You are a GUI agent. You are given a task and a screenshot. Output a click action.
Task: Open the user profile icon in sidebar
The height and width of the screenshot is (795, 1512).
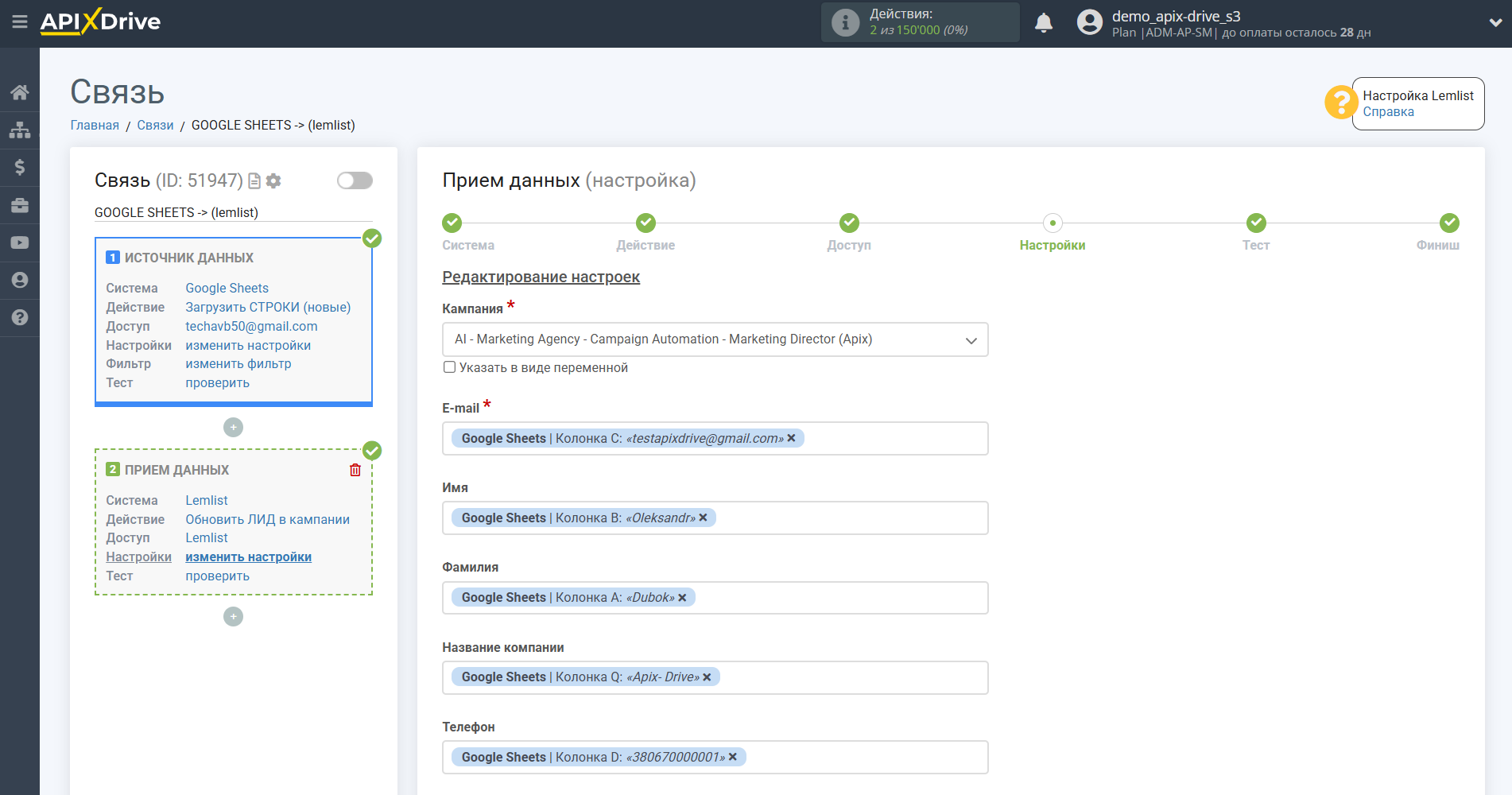pyautogui.click(x=20, y=280)
